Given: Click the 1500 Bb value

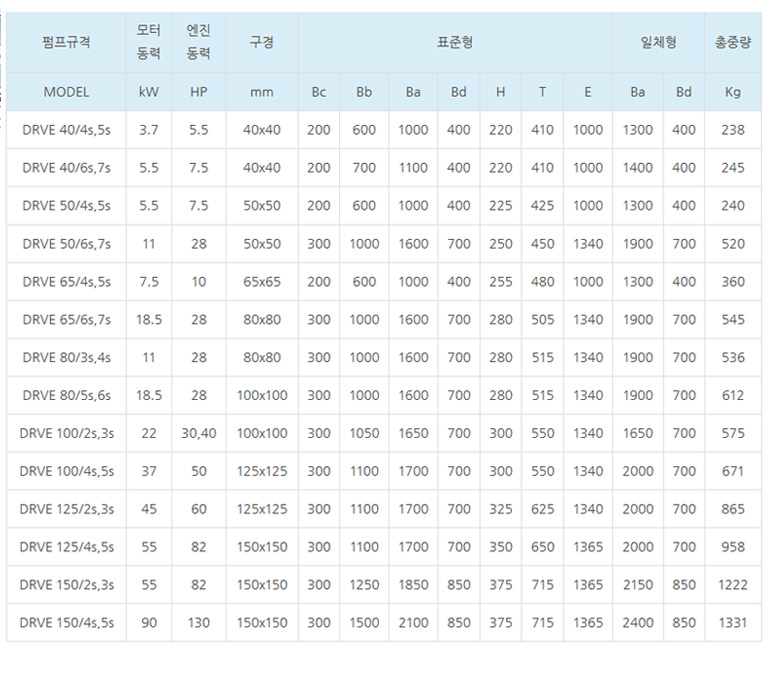Looking at the screenshot, I should [x=364, y=623].
